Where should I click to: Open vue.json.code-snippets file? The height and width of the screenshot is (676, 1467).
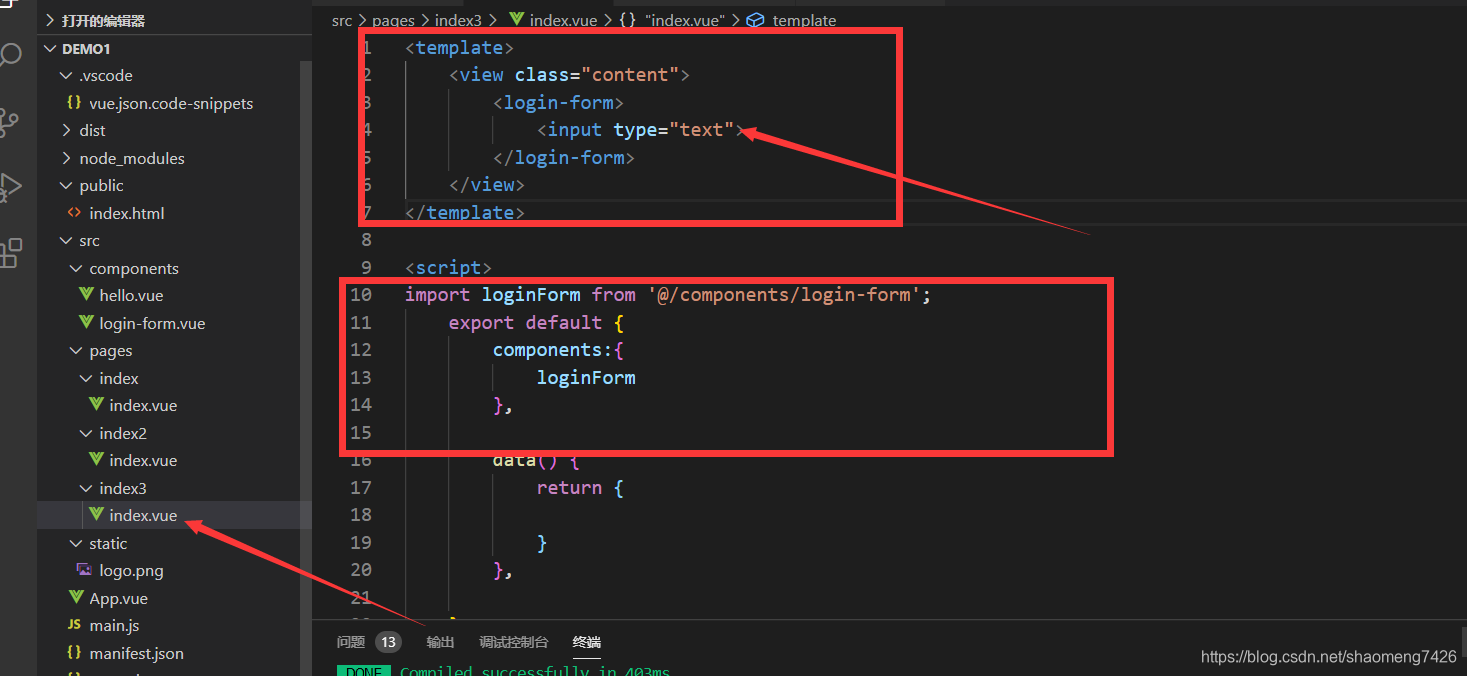tap(171, 103)
